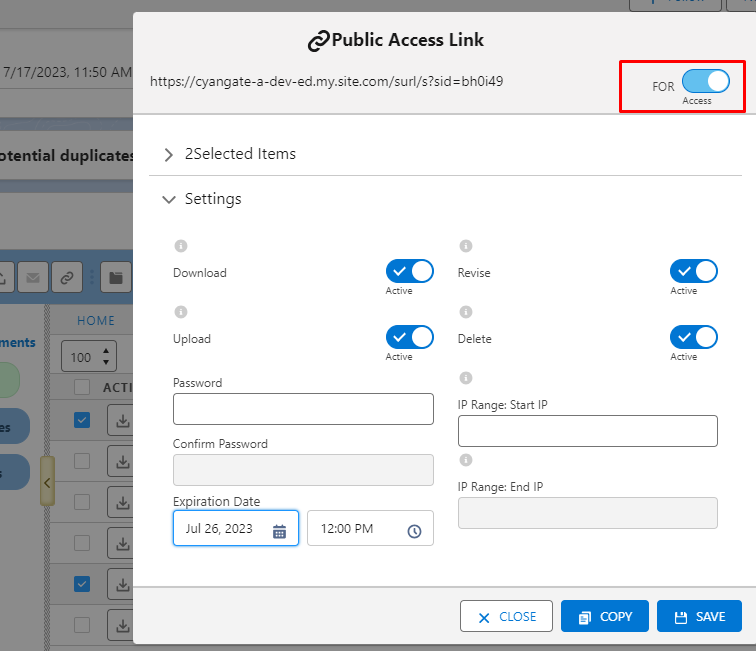Click the SAVE button
The height and width of the screenshot is (651, 756).
700,616
